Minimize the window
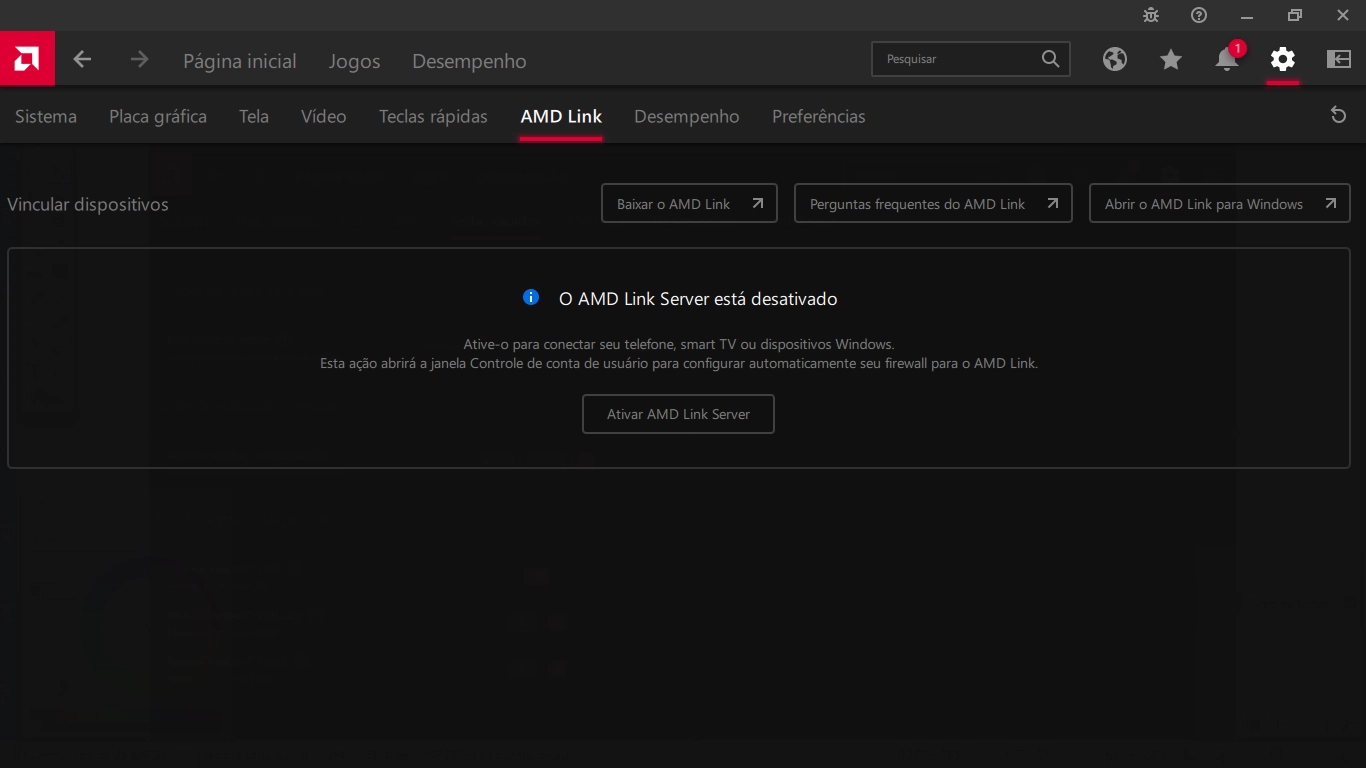 [x=1247, y=15]
